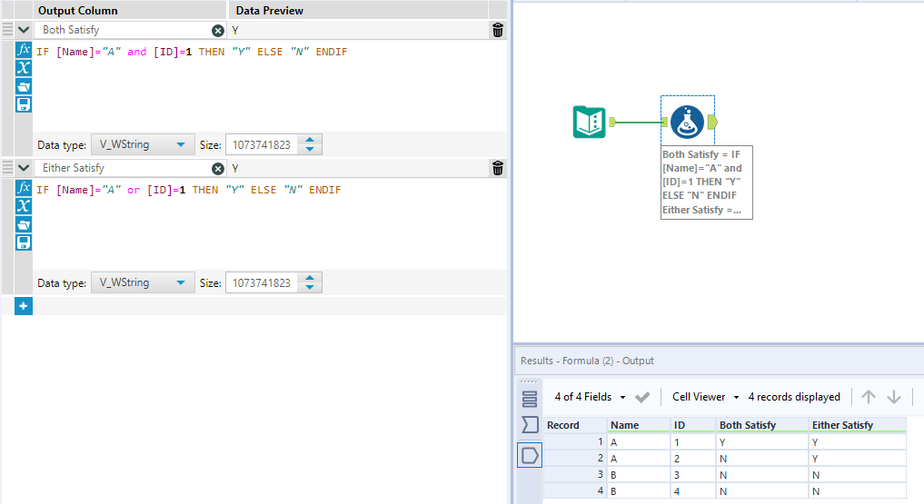Image resolution: width=924 pixels, height=504 pixels.
Task: Save the Both Satisfy expression
Action: click(x=24, y=105)
